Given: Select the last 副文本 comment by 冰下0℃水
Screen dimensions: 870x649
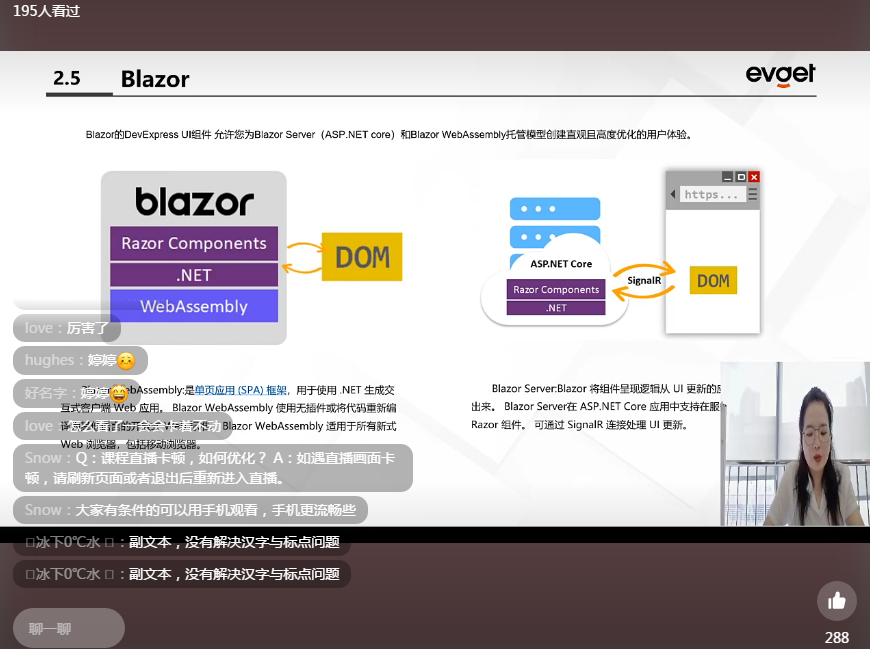Looking at the screenshot, I should [x=182, y=574].
